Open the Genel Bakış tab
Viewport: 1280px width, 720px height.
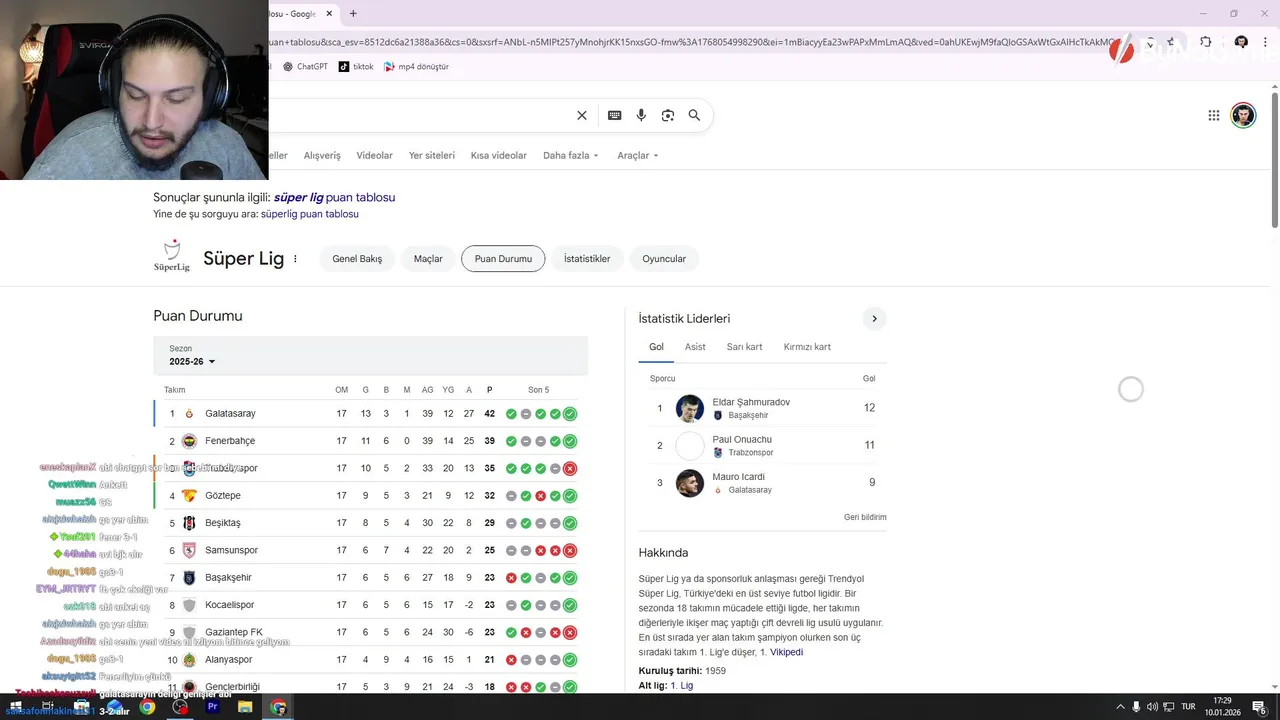(357, 259)
